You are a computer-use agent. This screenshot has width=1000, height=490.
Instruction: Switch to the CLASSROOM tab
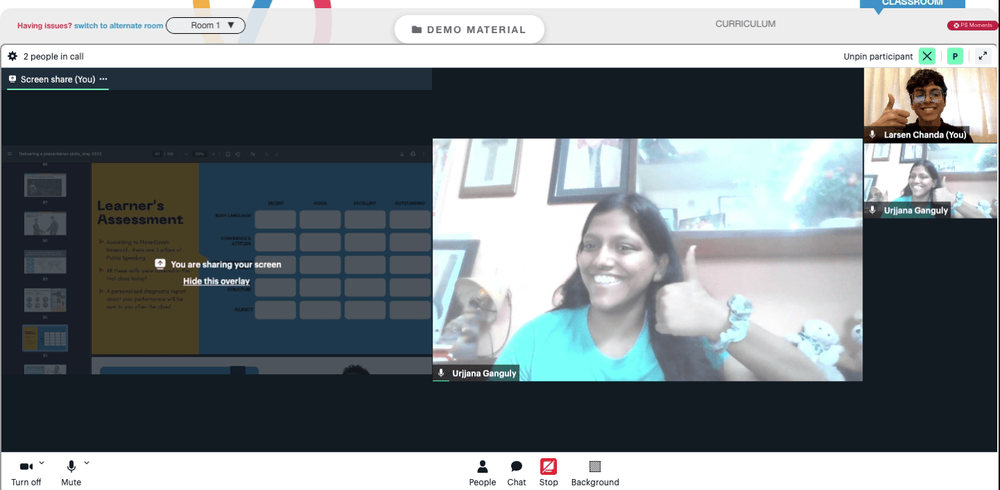[912, 3]
